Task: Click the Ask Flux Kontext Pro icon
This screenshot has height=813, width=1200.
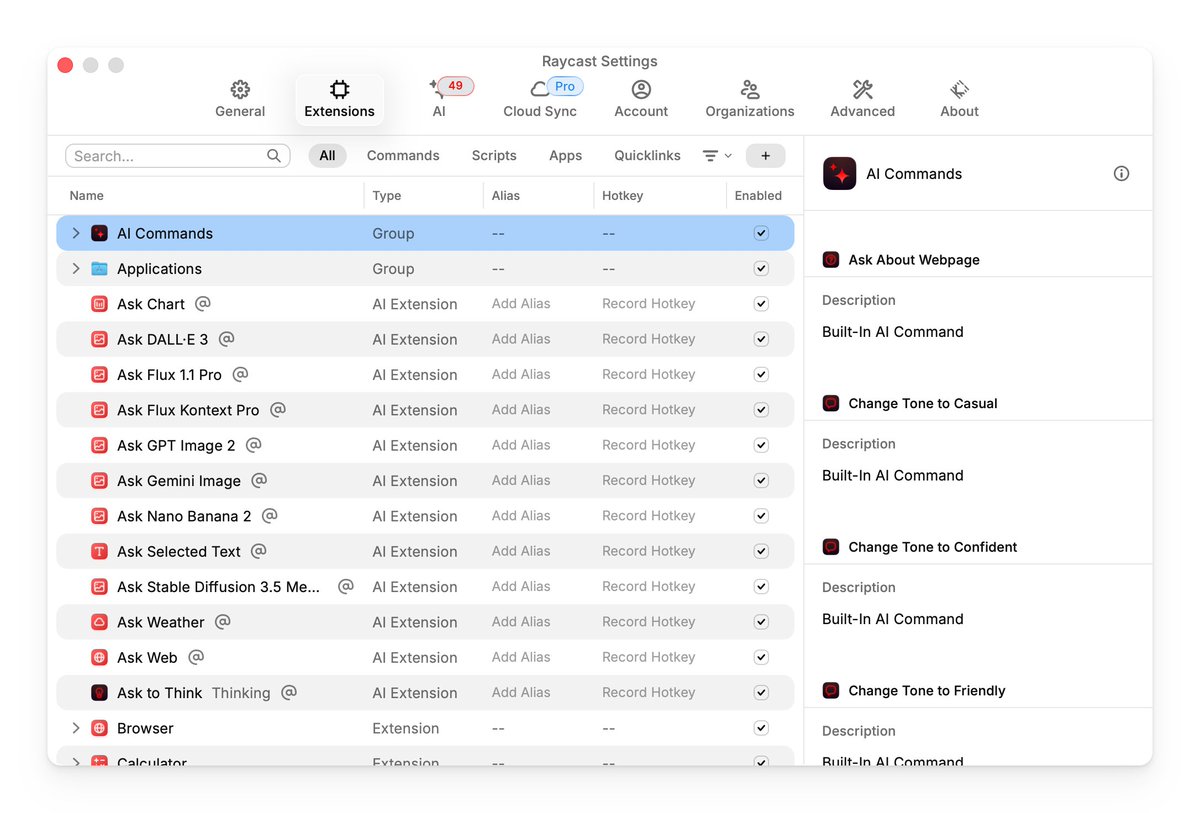Action: 99,410
